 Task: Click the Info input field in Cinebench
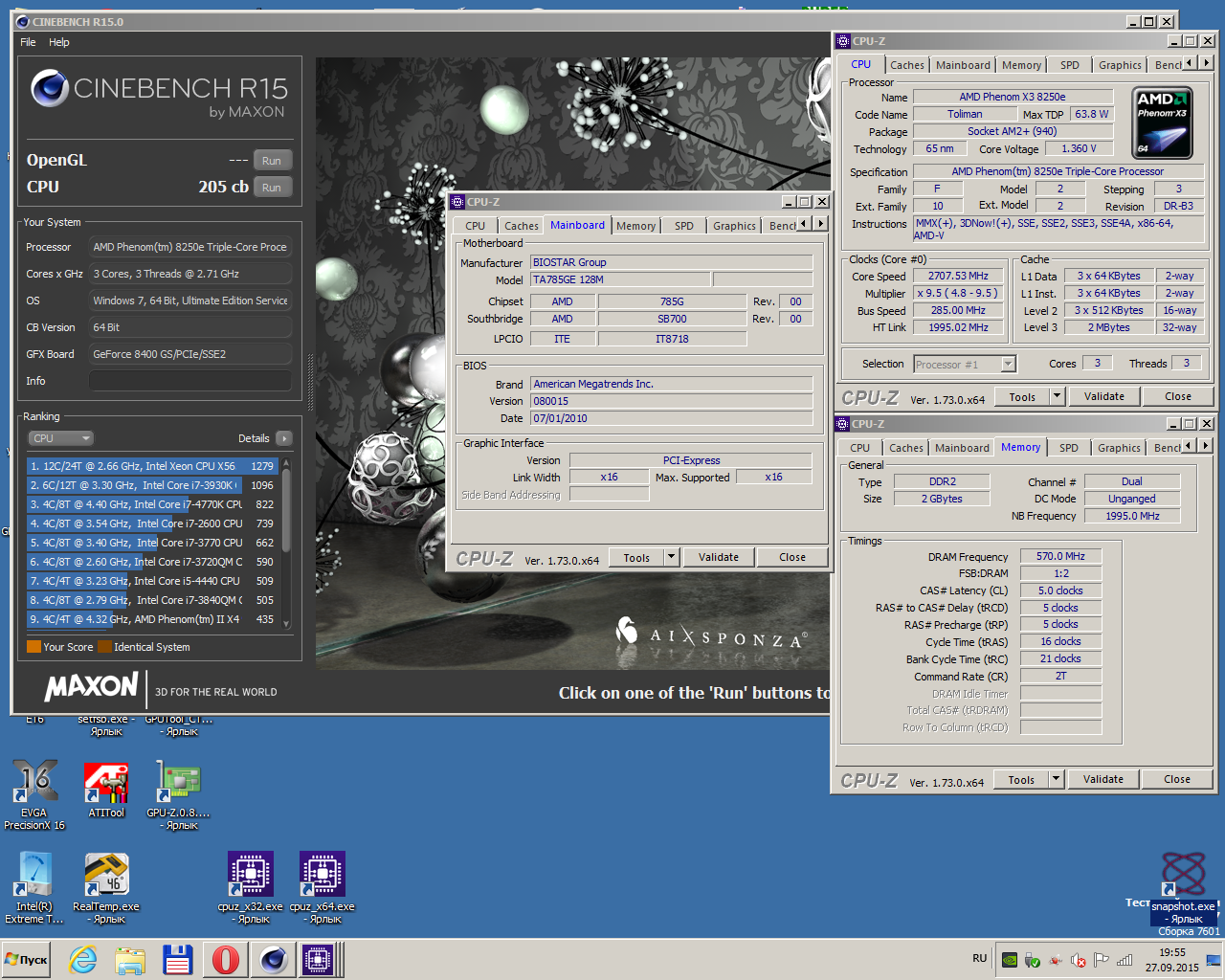pos(190,381)
